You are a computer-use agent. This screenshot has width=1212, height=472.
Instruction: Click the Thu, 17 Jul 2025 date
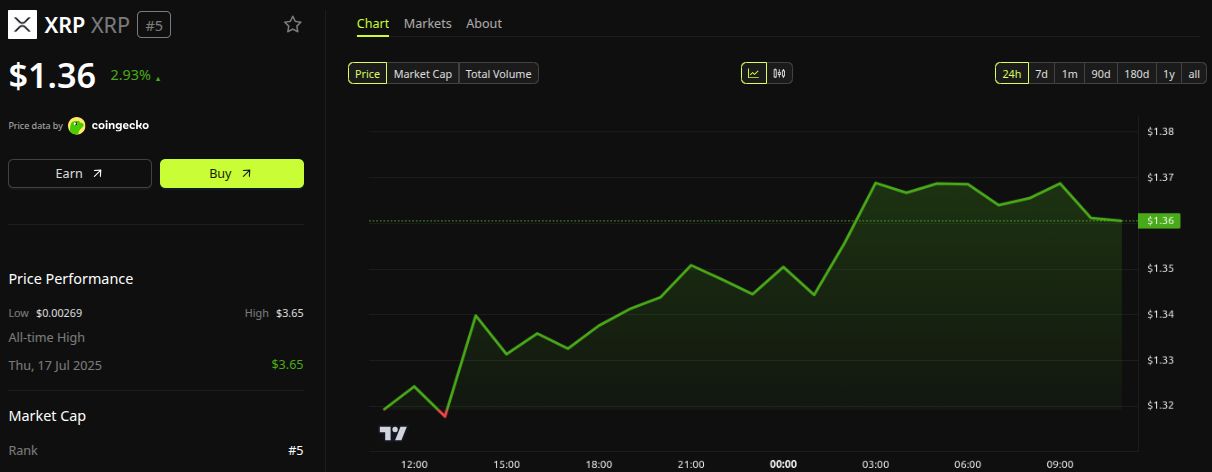(x=55, y=365)
